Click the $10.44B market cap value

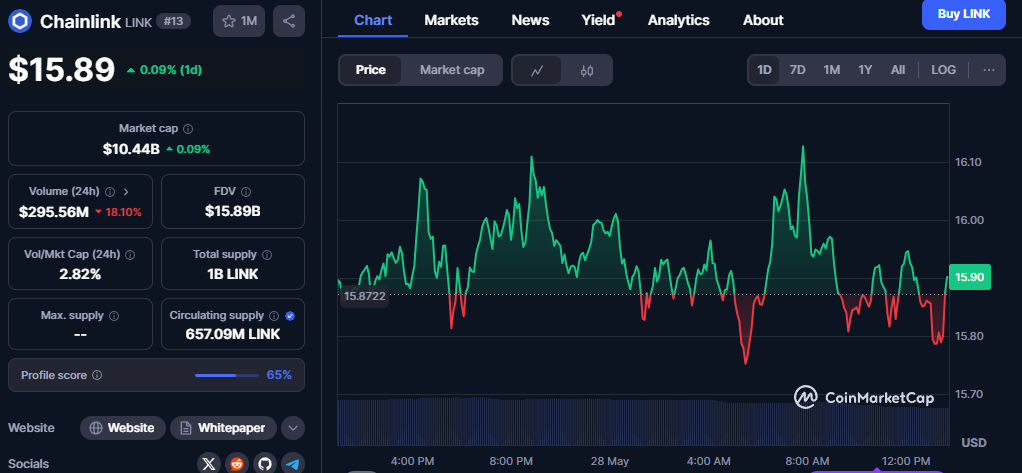point(131,149)
